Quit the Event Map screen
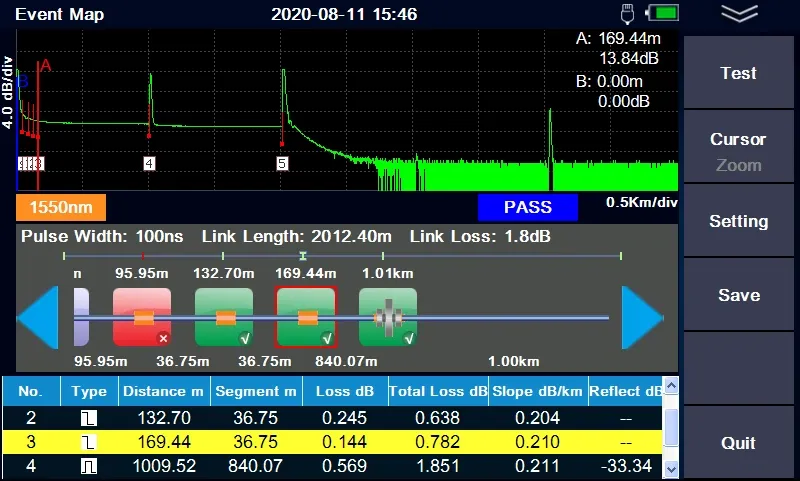 738,443
